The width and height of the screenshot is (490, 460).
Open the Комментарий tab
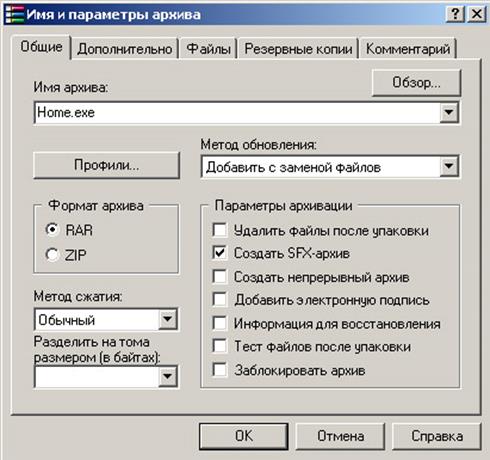pos(408,49)
